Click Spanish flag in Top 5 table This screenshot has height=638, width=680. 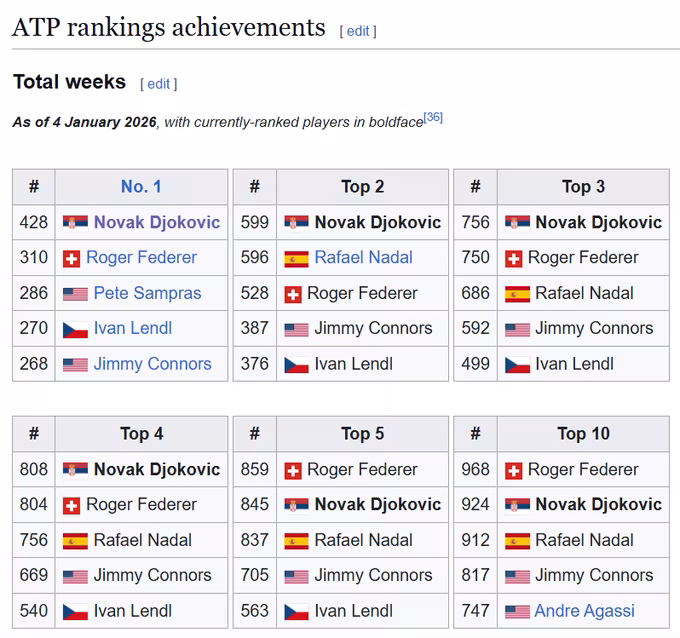click(x=297, y=542)
